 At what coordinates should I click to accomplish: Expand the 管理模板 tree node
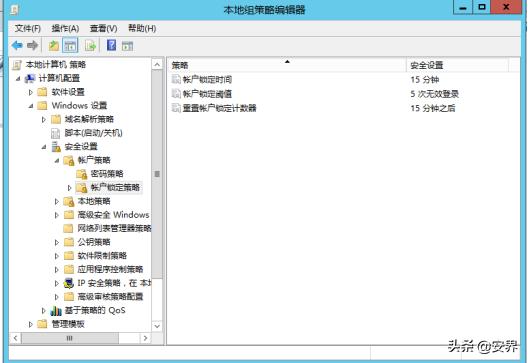click(x=31, y=324)
